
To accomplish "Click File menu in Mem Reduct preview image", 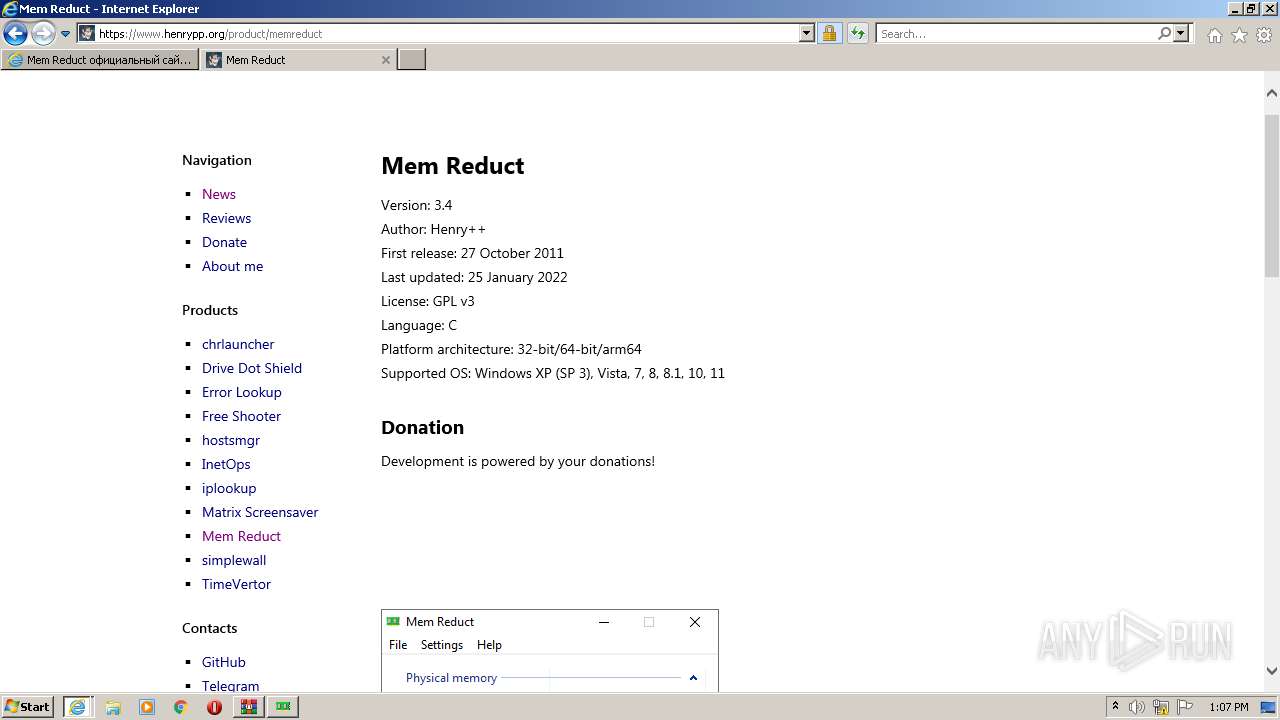I will (398, 645).
